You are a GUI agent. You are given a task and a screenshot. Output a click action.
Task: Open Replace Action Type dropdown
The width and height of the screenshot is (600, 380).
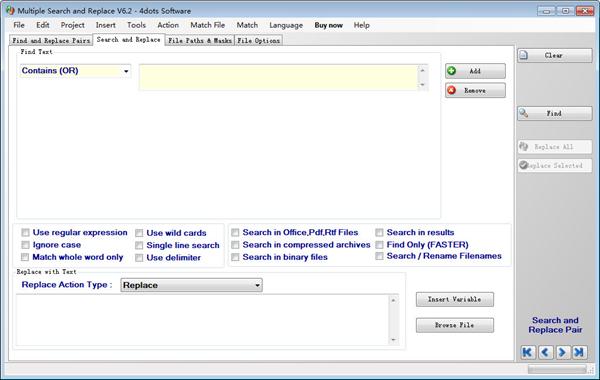coord(191,285)
